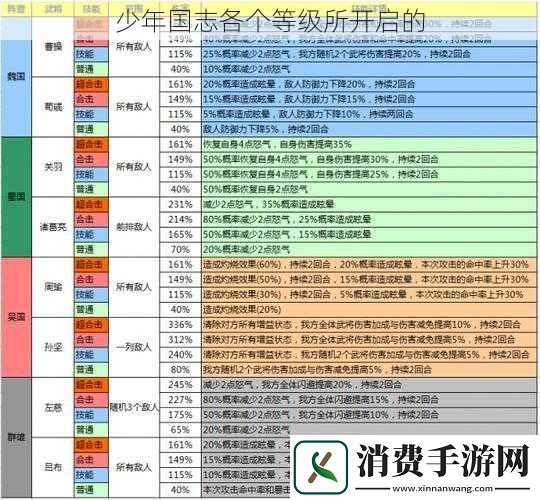Click the 50%概率恢复自身2点怒气 cell

coord(369,189)
